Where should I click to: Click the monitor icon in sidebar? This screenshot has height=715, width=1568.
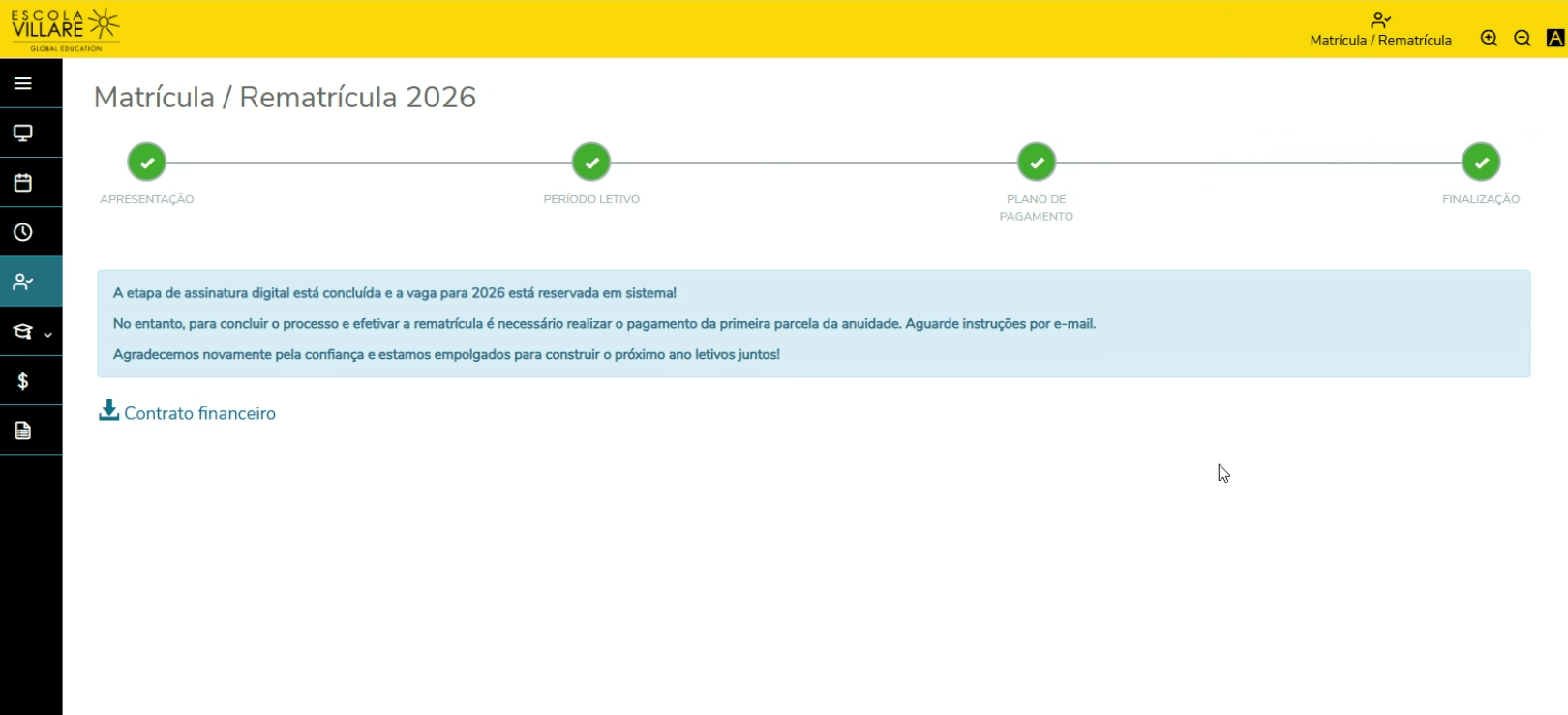pyautogui.click(x=23, y=134)
